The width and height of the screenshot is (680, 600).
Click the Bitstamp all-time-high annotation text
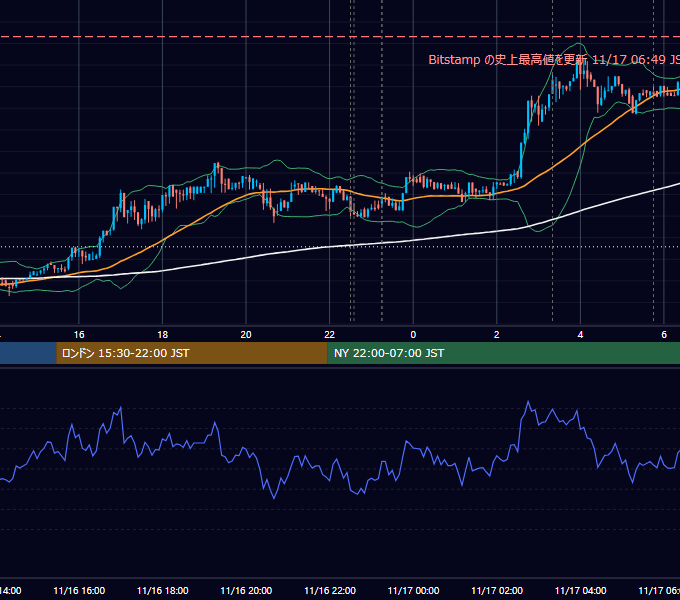tap(554, 59)
